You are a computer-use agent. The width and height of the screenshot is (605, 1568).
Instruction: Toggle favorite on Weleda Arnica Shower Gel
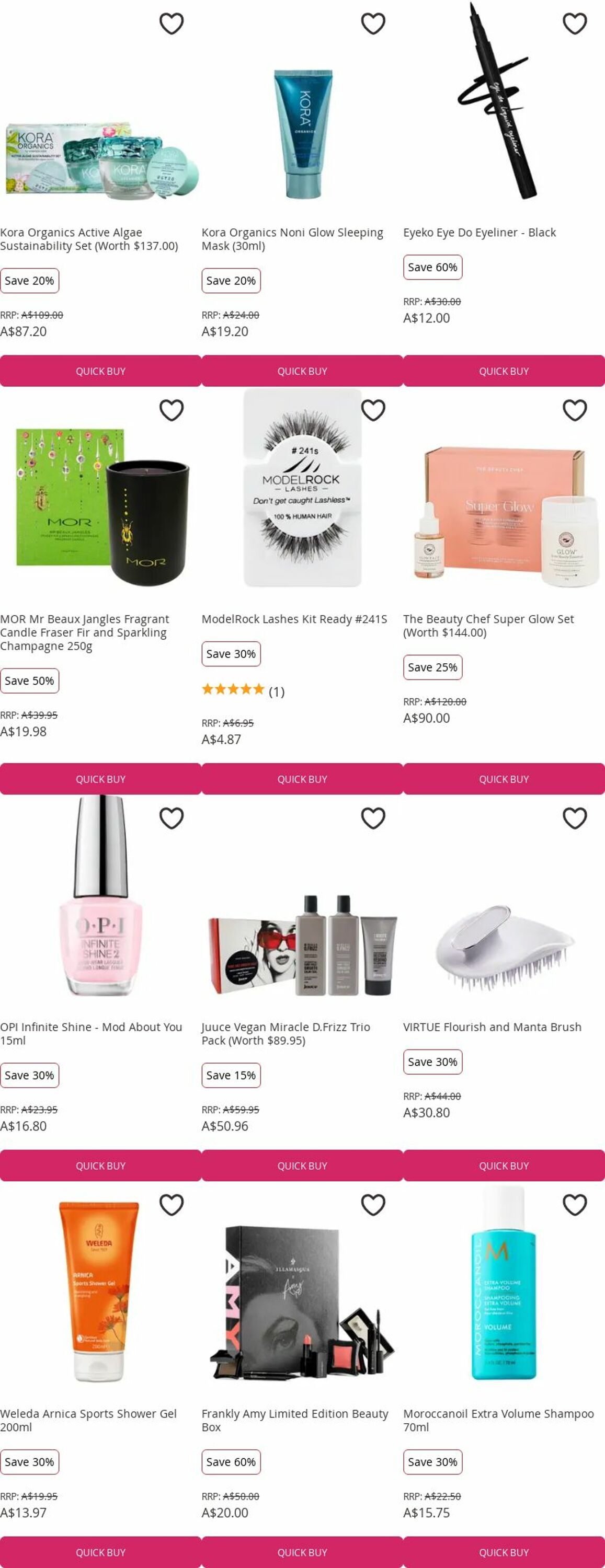pos(171,1205)
